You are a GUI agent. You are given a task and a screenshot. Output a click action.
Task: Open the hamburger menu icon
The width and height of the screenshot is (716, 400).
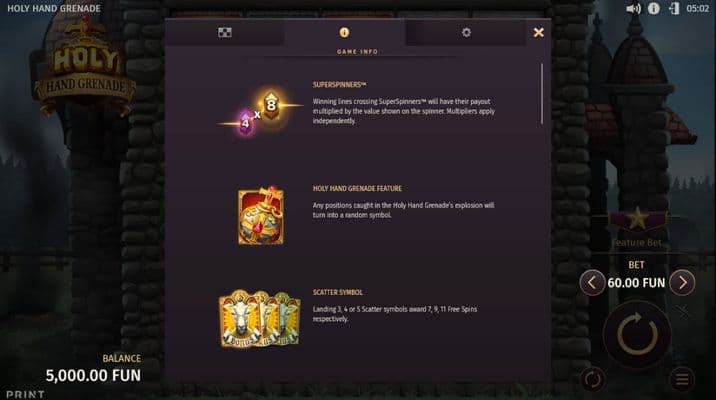682,379
